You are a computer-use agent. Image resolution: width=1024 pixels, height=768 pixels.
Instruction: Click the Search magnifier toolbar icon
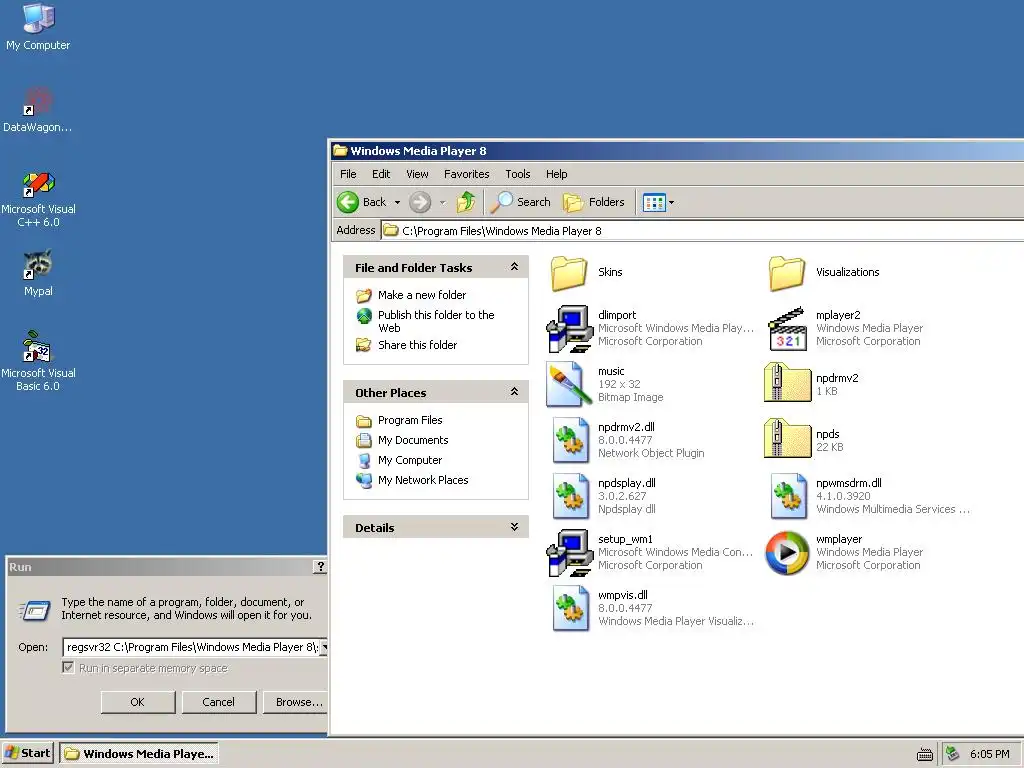pos(502,202)
